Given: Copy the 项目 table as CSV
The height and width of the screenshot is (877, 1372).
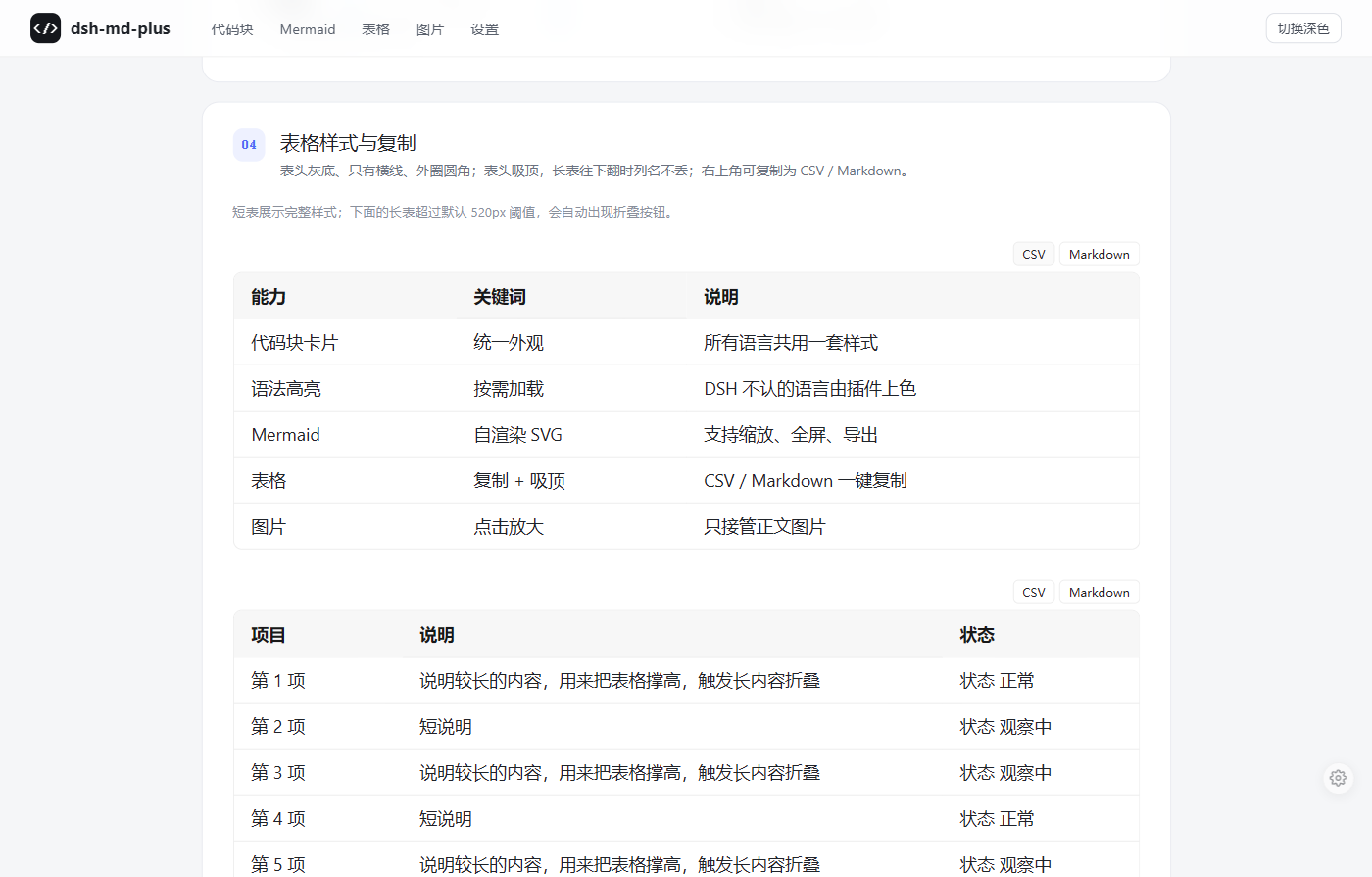Looking at the screenshot, I should point(1034,592).
